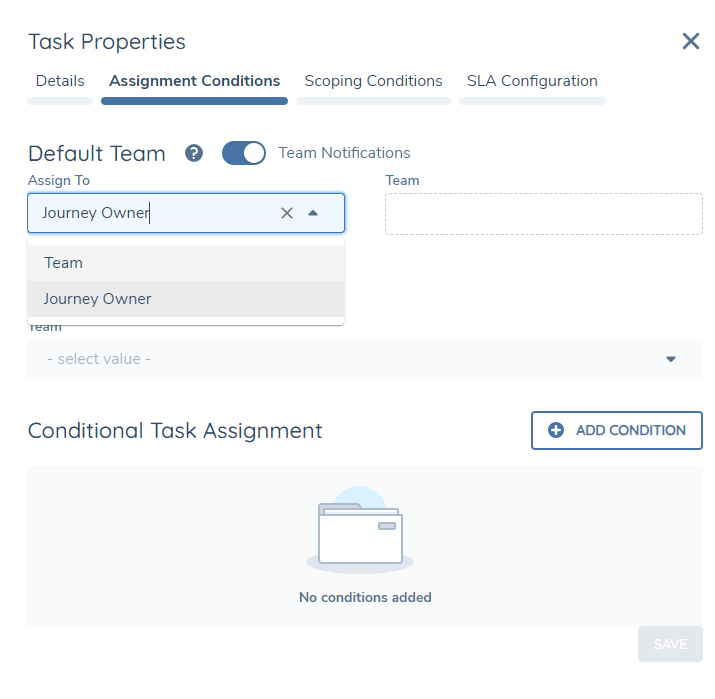Viewport: 715px width, 699px height.
Task: Open the "select value" Team dropdown
Action: pos(350,359)
